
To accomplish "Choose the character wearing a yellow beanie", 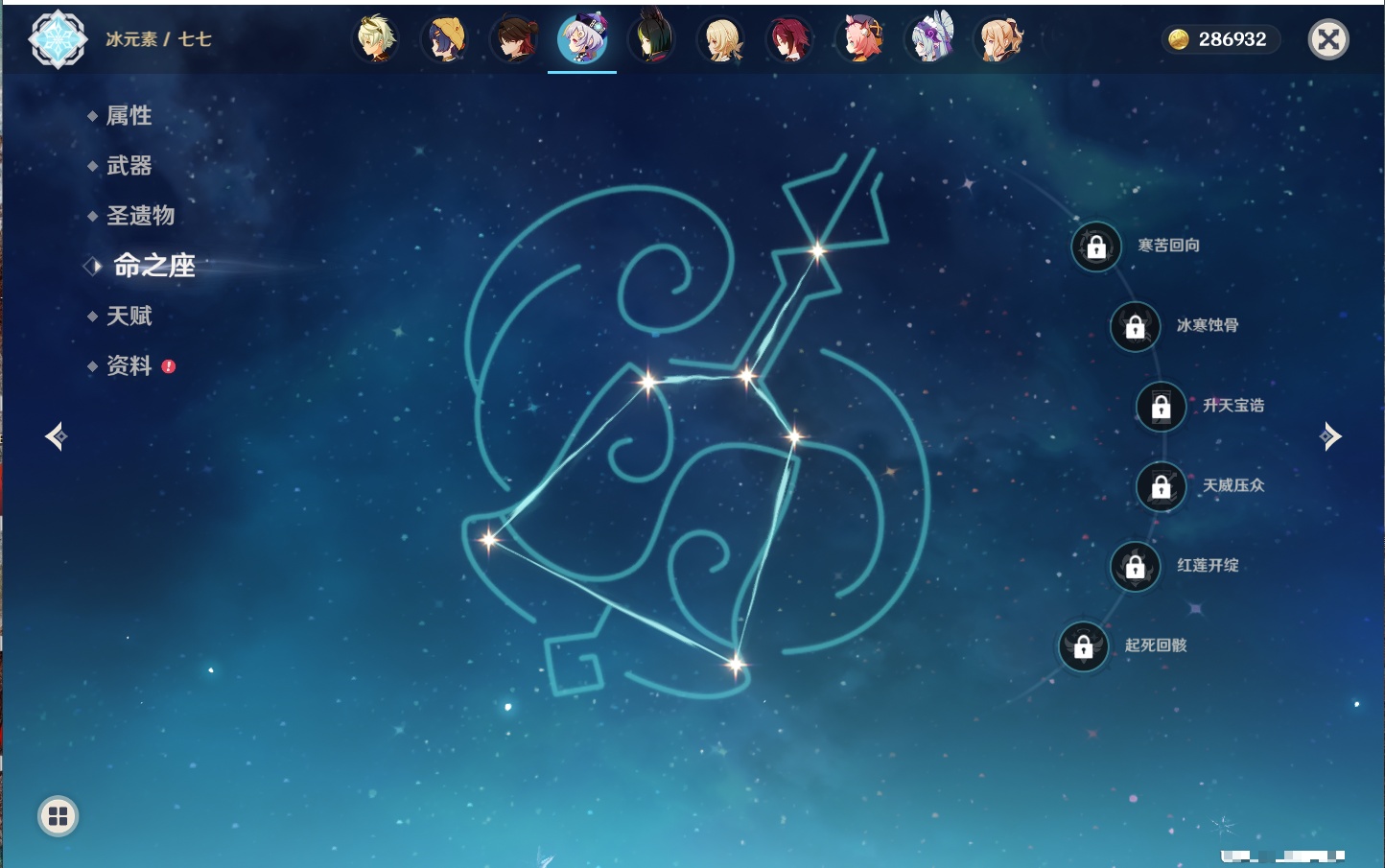I will [x=445, y=39].
